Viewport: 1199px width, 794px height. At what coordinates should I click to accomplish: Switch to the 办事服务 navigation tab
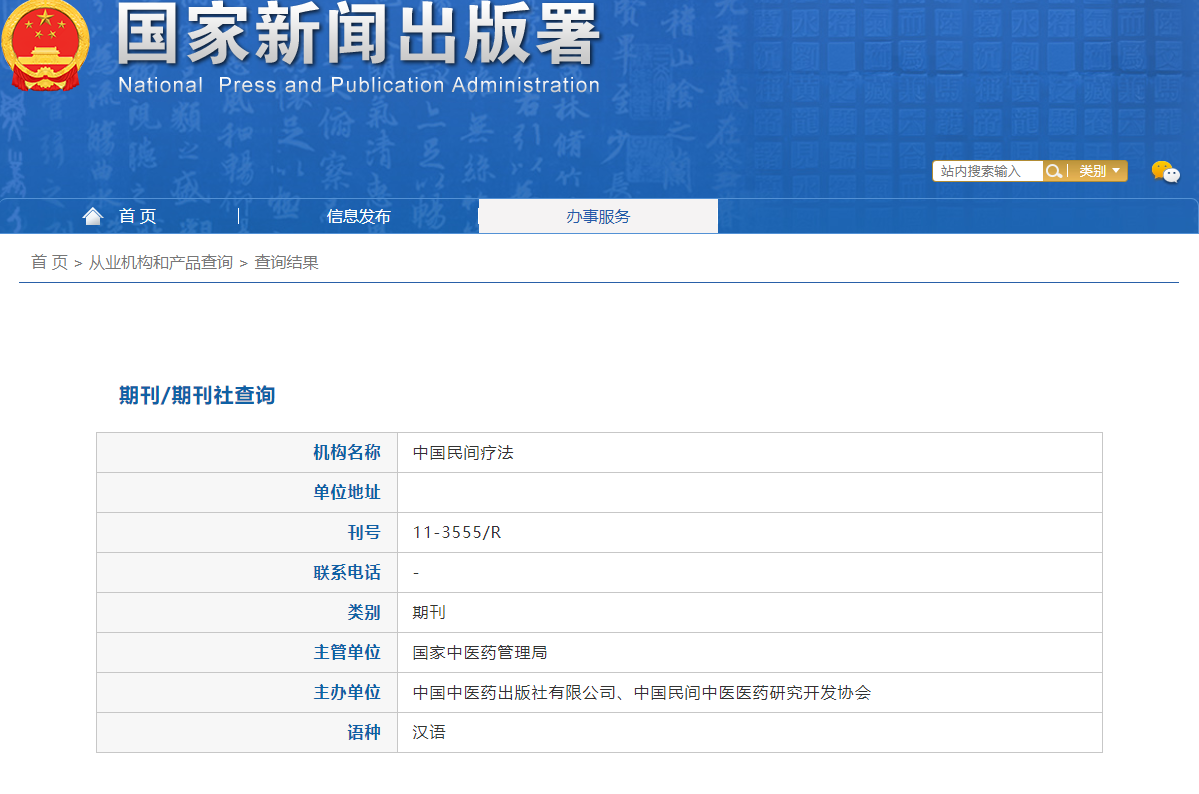(598, 216)
